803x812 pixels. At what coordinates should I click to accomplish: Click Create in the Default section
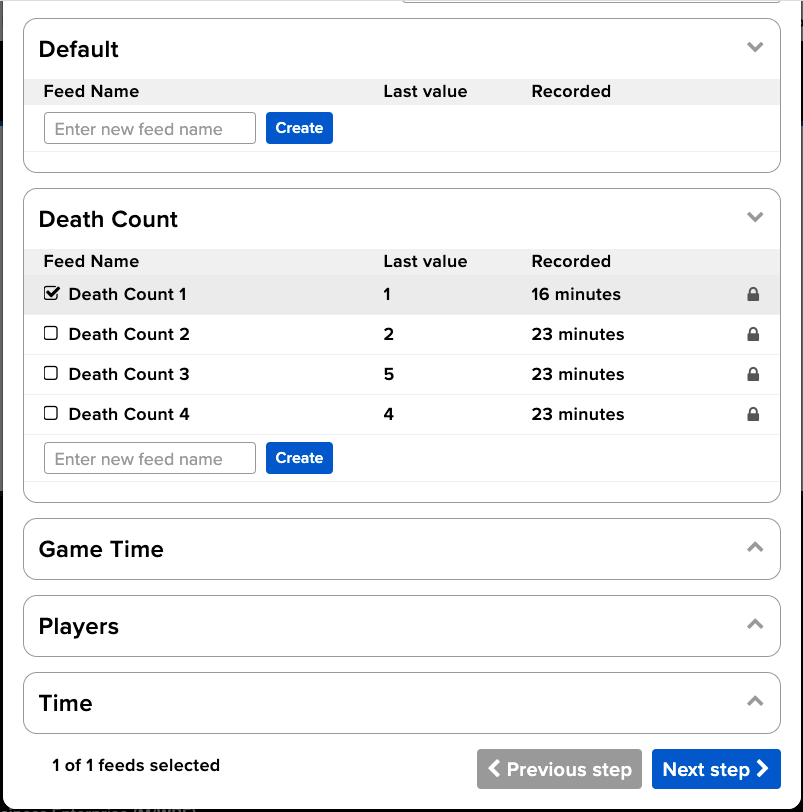(x=299, y=128)
